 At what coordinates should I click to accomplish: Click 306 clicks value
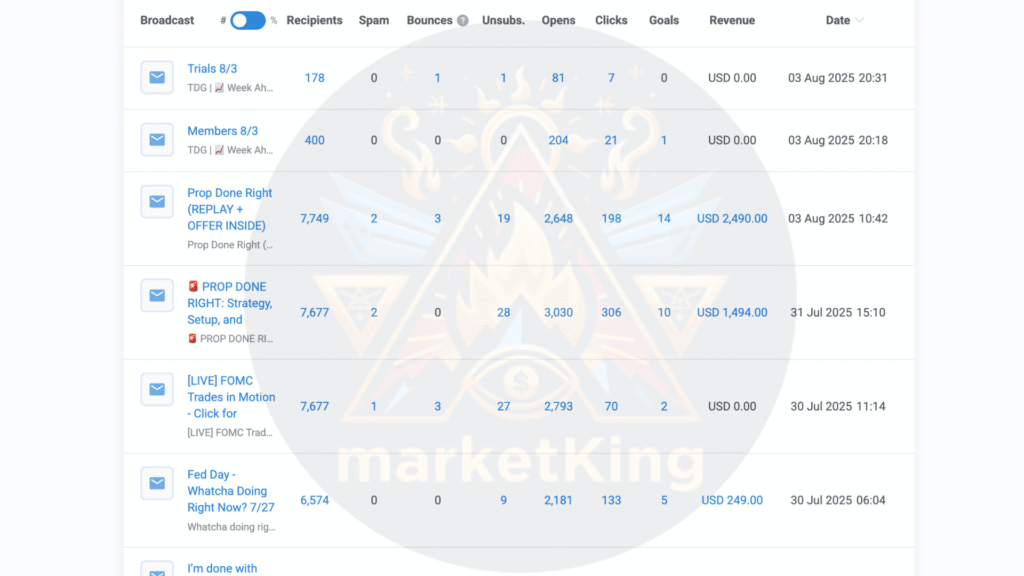[611, 313]
